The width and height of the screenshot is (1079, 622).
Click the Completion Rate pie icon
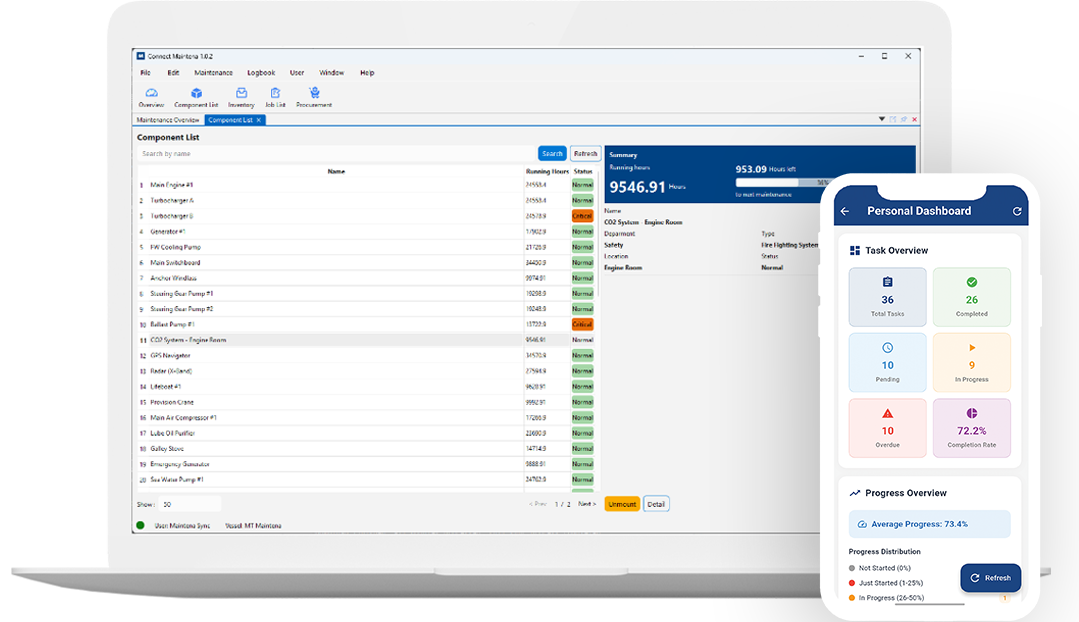(972, 412)
